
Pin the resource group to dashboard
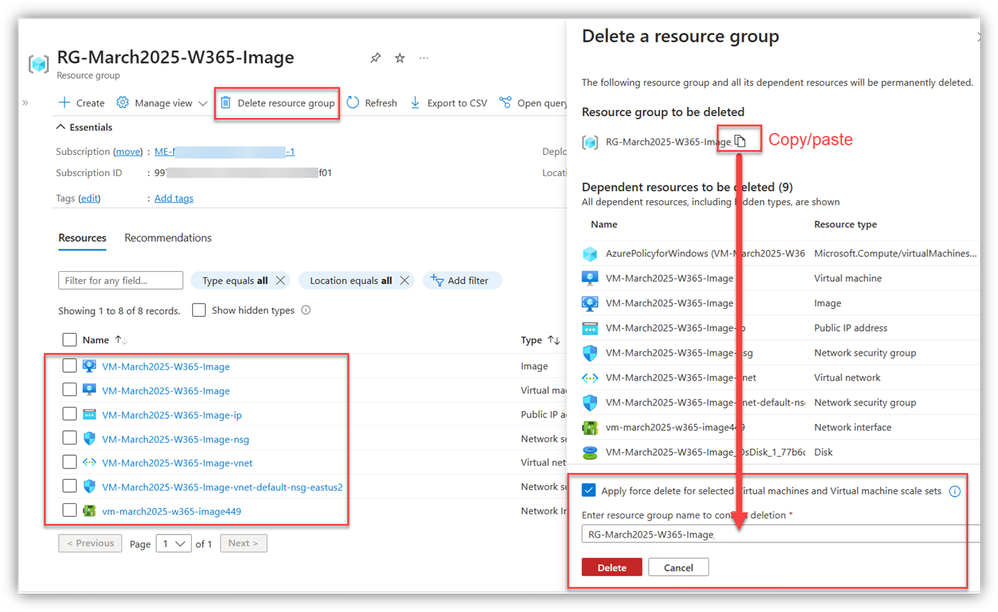pyautogui.click(x=376, y=58)
